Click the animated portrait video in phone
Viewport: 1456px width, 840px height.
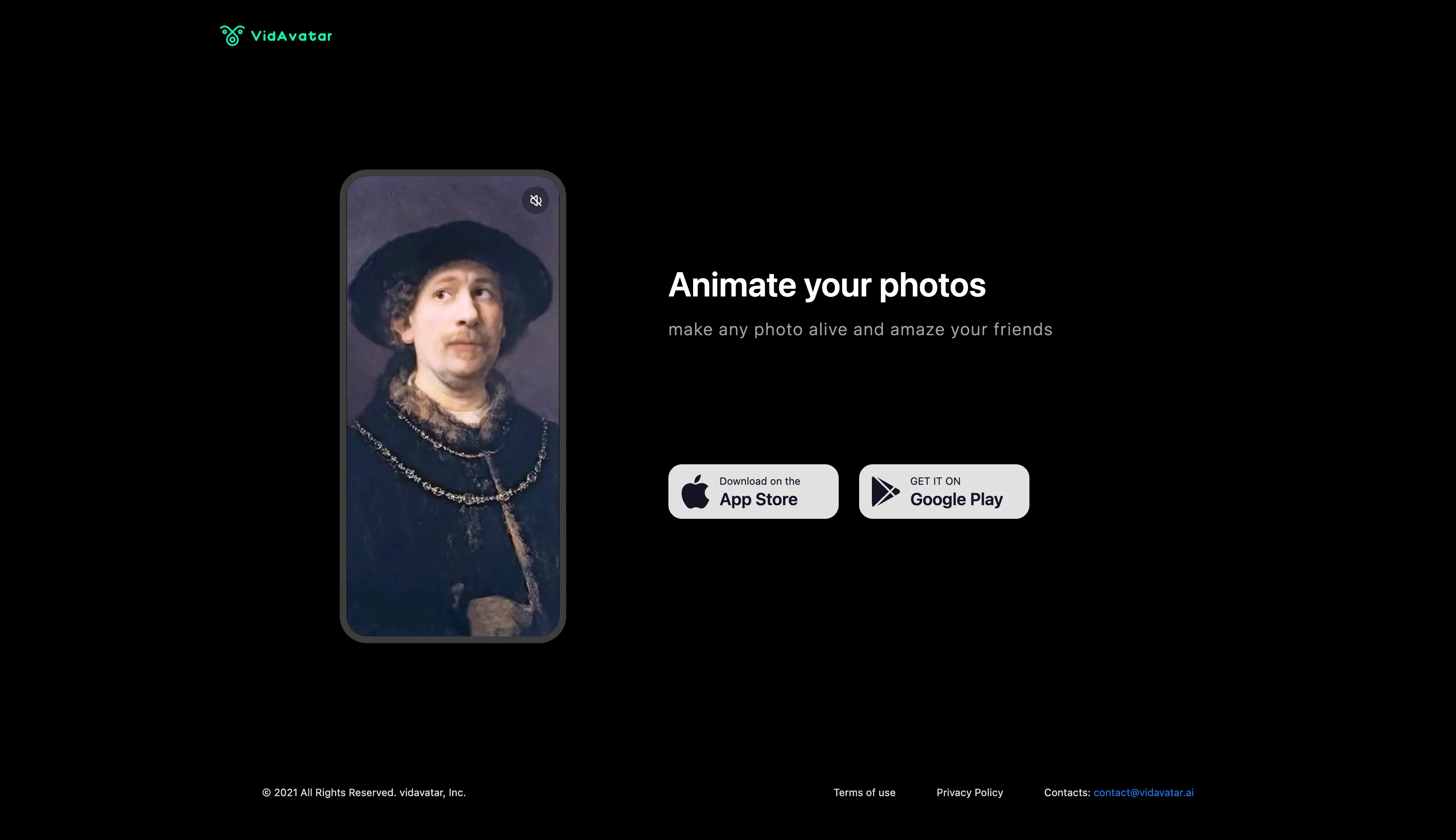pos(453,406)
